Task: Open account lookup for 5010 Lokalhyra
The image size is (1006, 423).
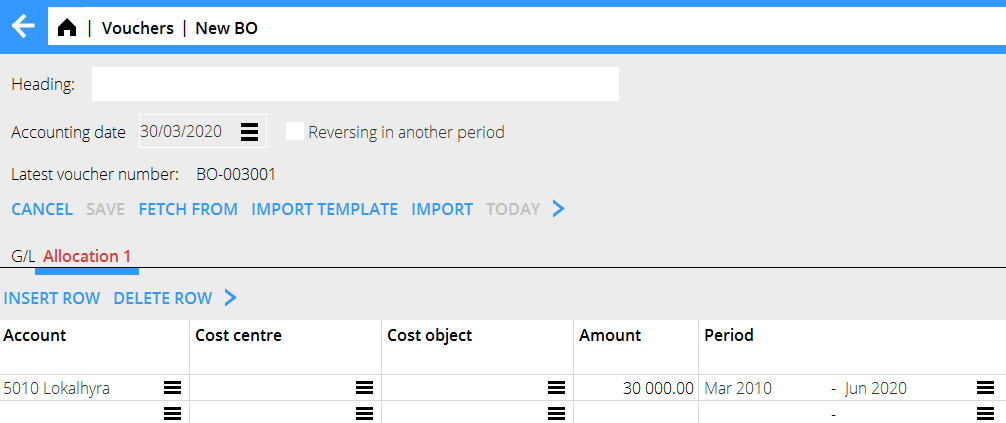Action: tap(172, 388)
